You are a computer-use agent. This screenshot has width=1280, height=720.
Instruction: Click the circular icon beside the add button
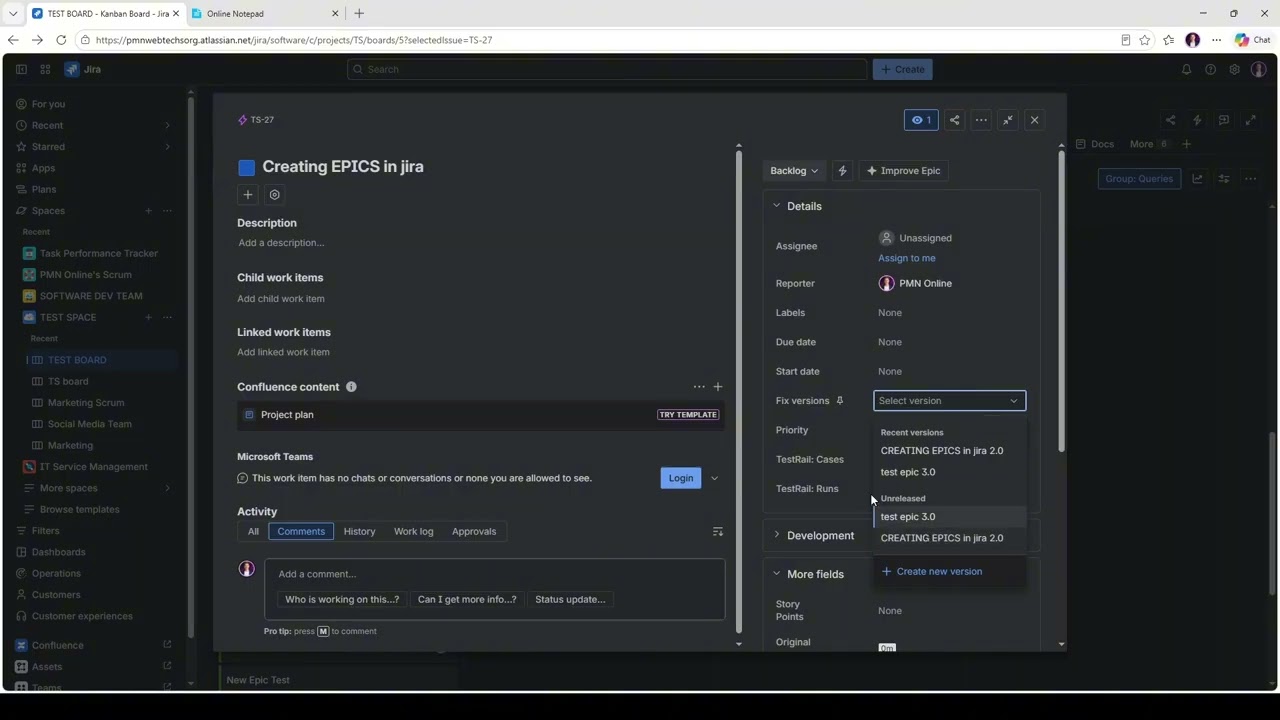click(x=275, y=195)
